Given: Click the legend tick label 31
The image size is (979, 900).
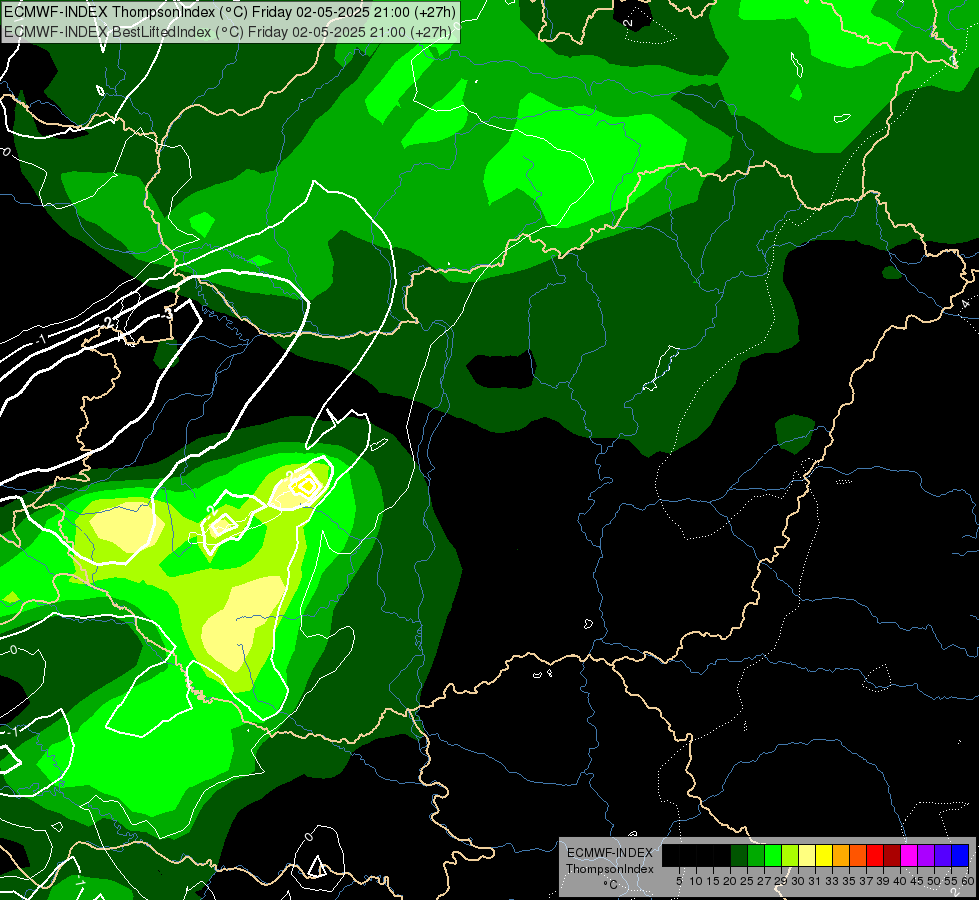Looking at the screenshot, I should click(815, 881).
